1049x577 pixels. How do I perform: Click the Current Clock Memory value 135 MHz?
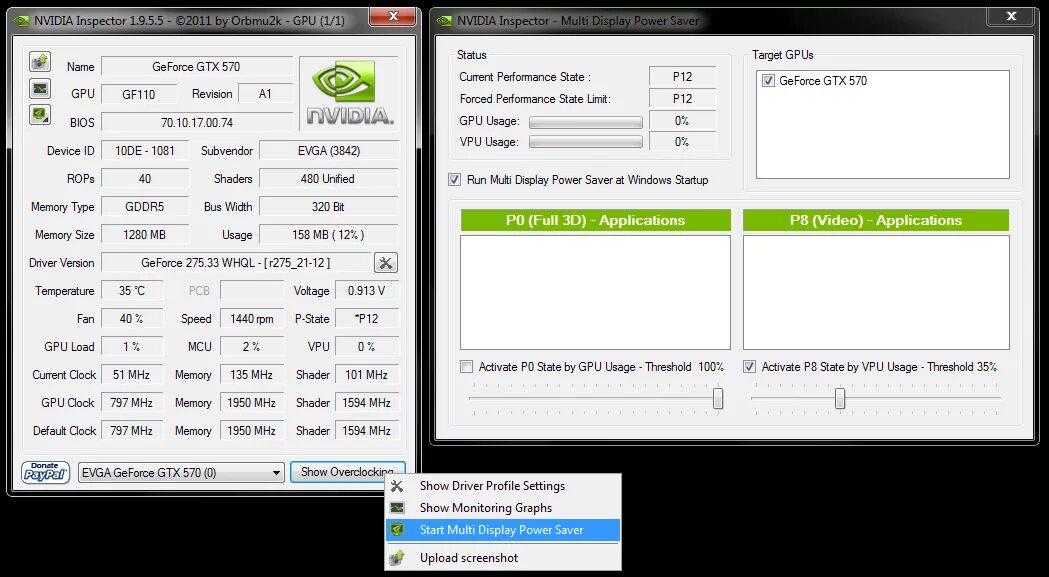coord(252,375)
